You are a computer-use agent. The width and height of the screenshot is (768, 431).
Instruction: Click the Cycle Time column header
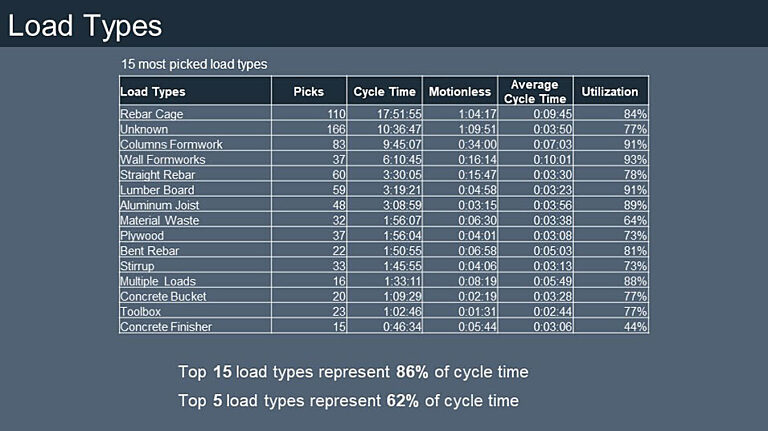coord(385,92)
